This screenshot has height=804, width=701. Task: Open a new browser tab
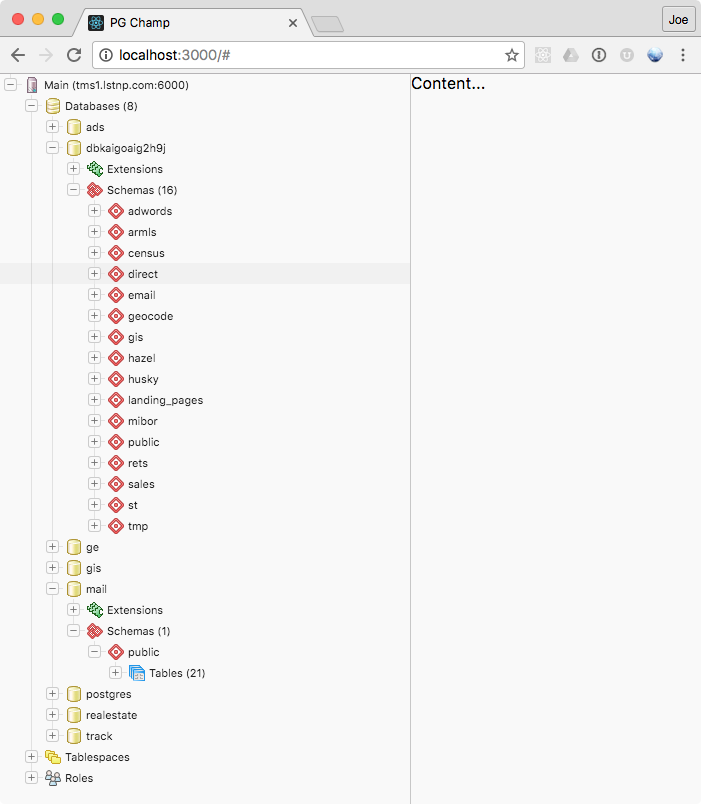point(327,24)
